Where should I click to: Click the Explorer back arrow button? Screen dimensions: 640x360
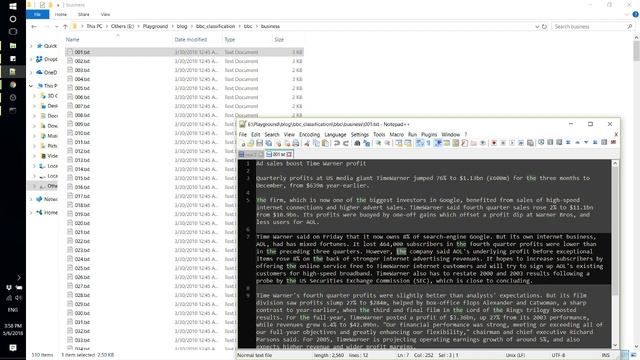coord(34,27)
